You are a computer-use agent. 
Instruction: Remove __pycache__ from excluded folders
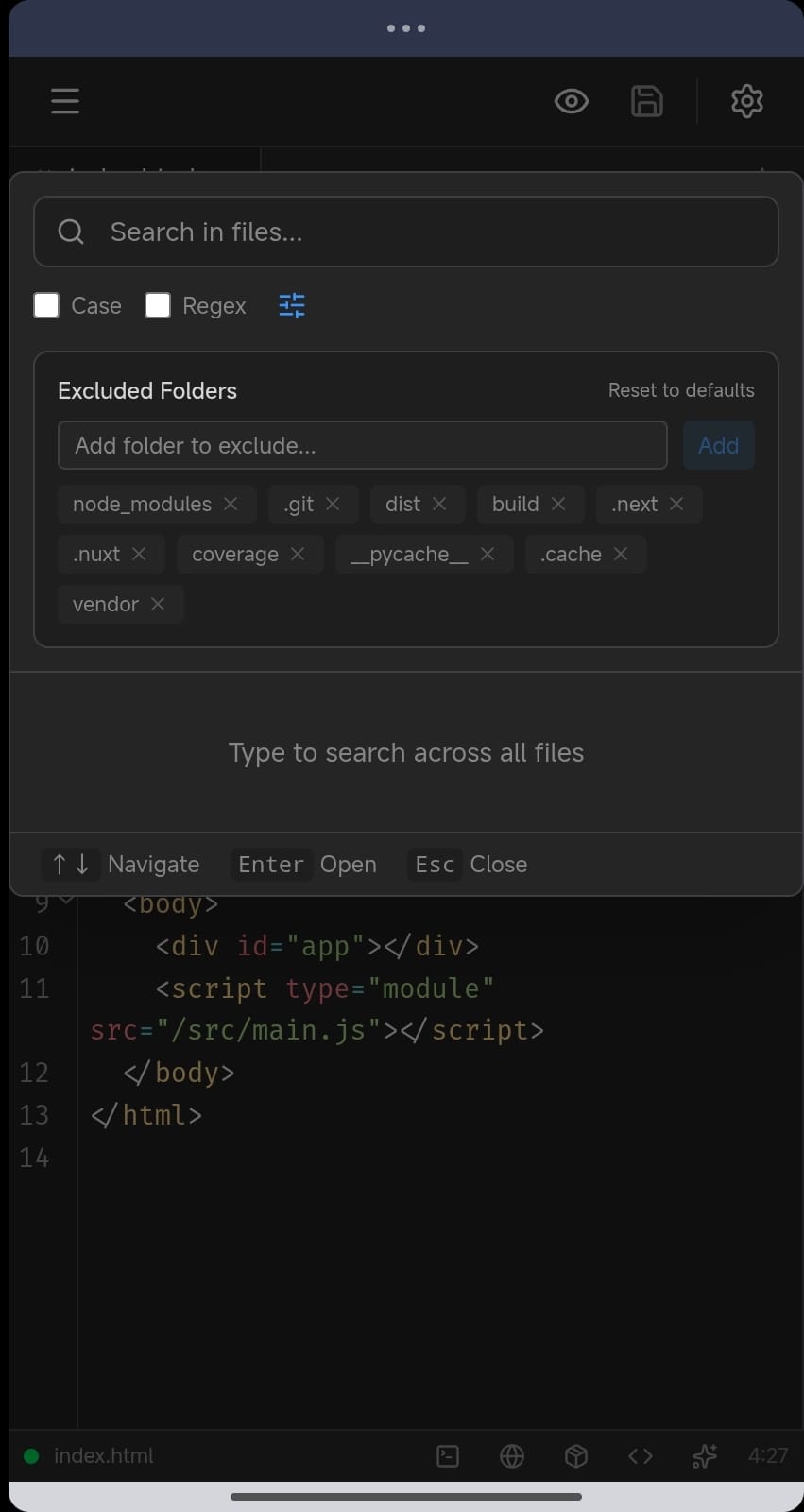pos(488,554)
